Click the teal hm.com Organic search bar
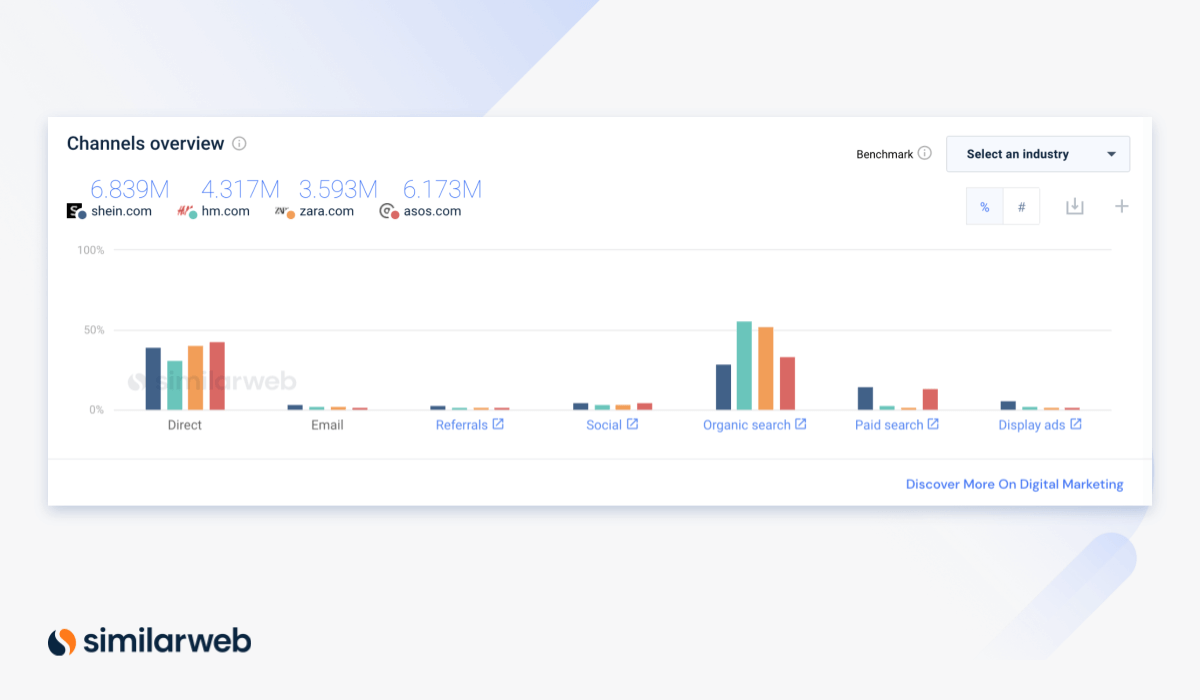This screenshot has width=1200, height=700. (744, 366)
